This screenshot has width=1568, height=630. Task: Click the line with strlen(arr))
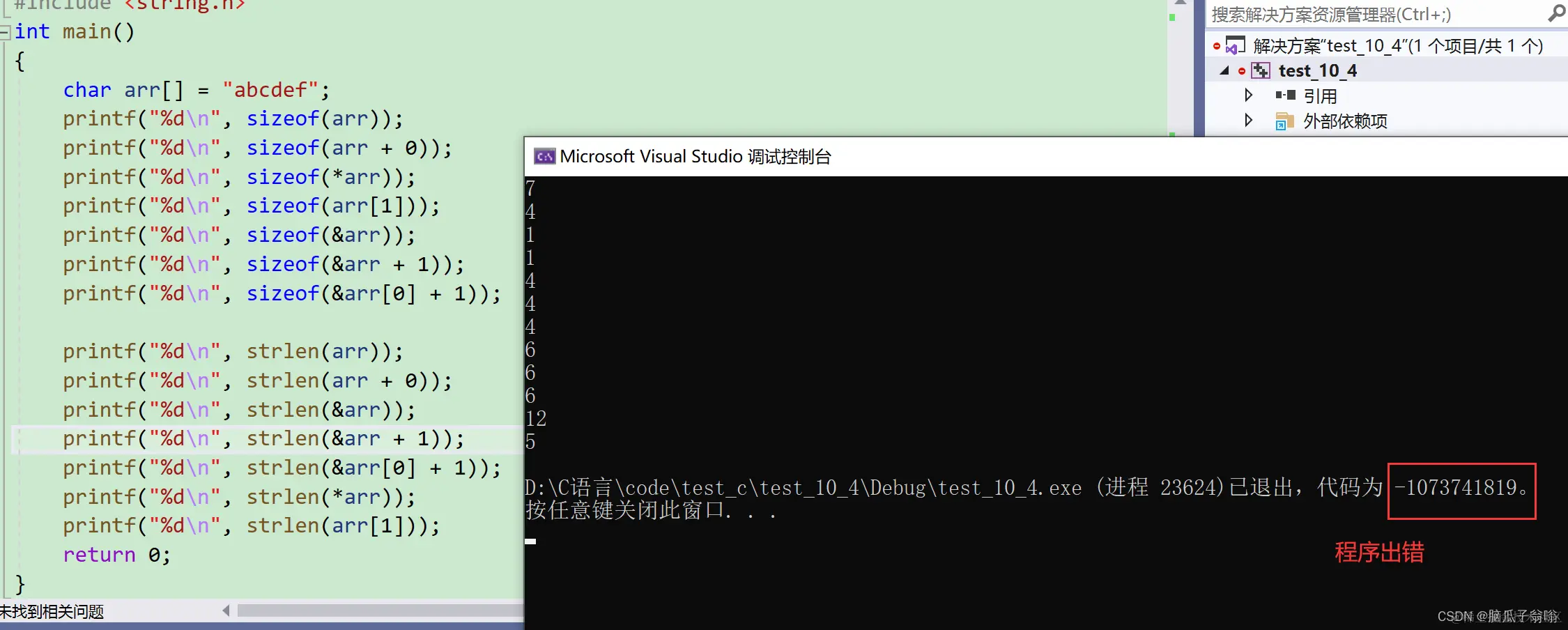(233, 352)
